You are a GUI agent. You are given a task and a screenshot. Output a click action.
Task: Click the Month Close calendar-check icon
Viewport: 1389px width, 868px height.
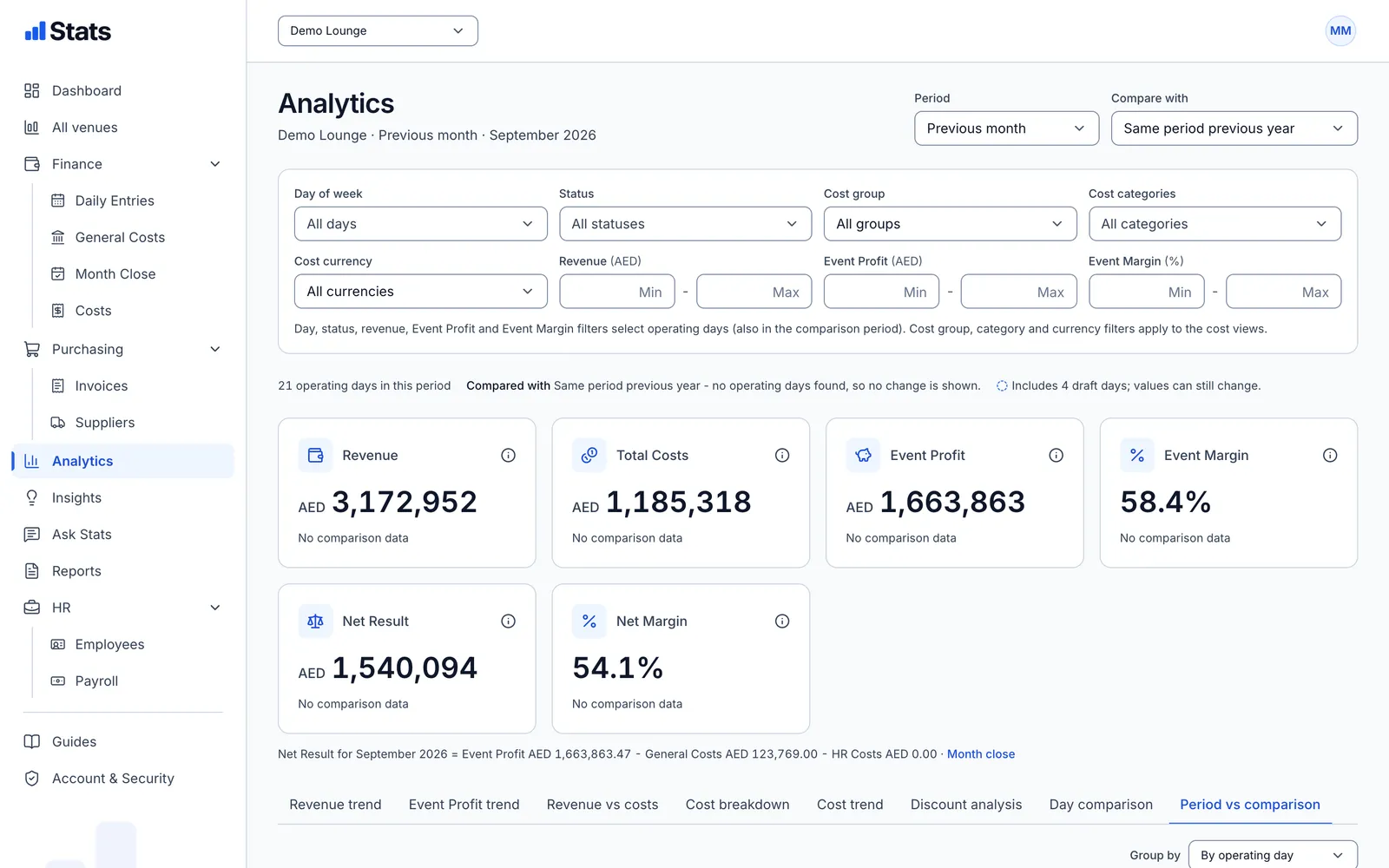click(x=58, y=274)
